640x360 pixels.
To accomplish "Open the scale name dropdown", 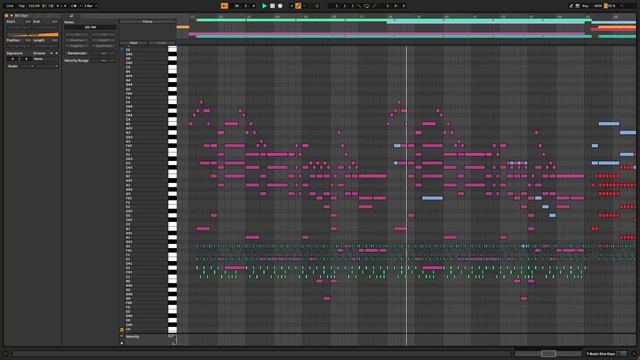I will tap(47, 66).
